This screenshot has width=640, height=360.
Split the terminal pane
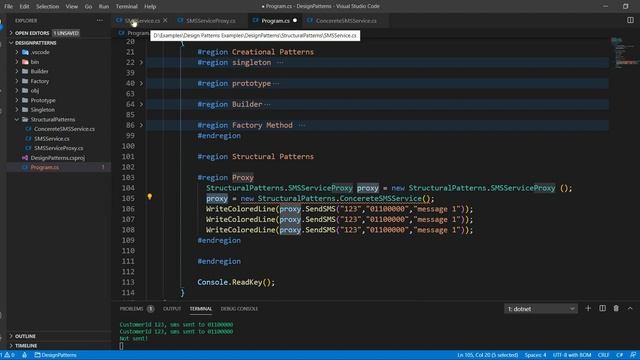[602, 308]
